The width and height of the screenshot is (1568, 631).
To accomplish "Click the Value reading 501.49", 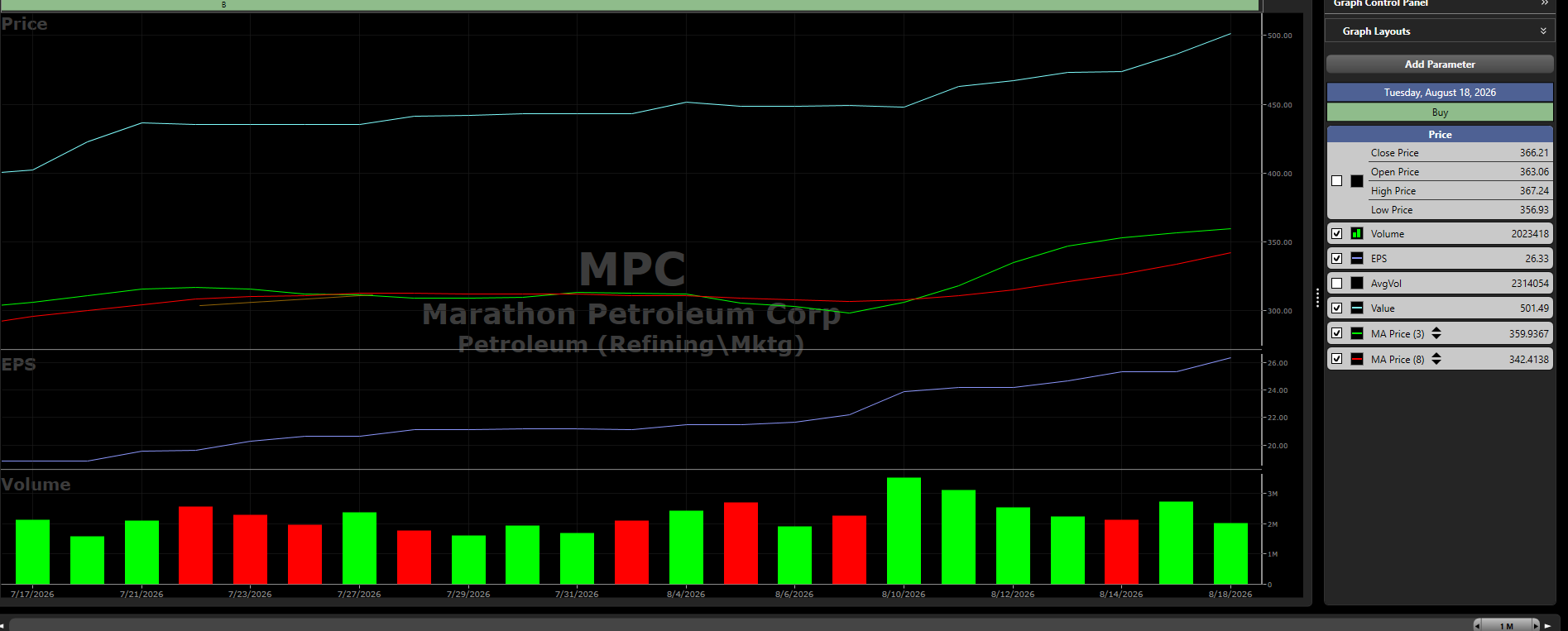I will click(x=1534, y=308).
